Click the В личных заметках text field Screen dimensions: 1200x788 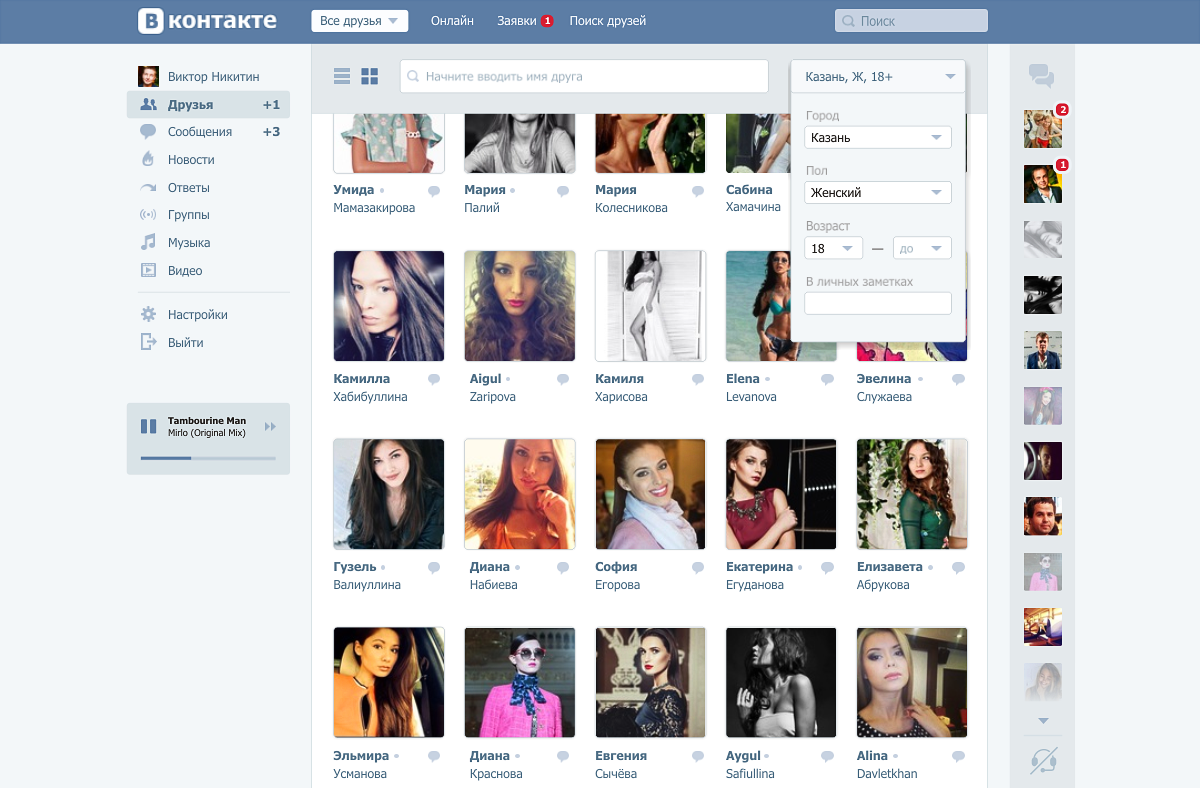coord(878,303)
